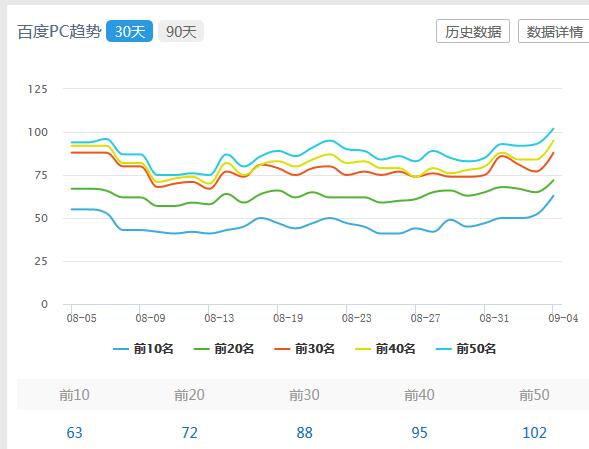589x449 pixels.
Task: Click the 前50 value 102
Action: [x=534, y=432]
